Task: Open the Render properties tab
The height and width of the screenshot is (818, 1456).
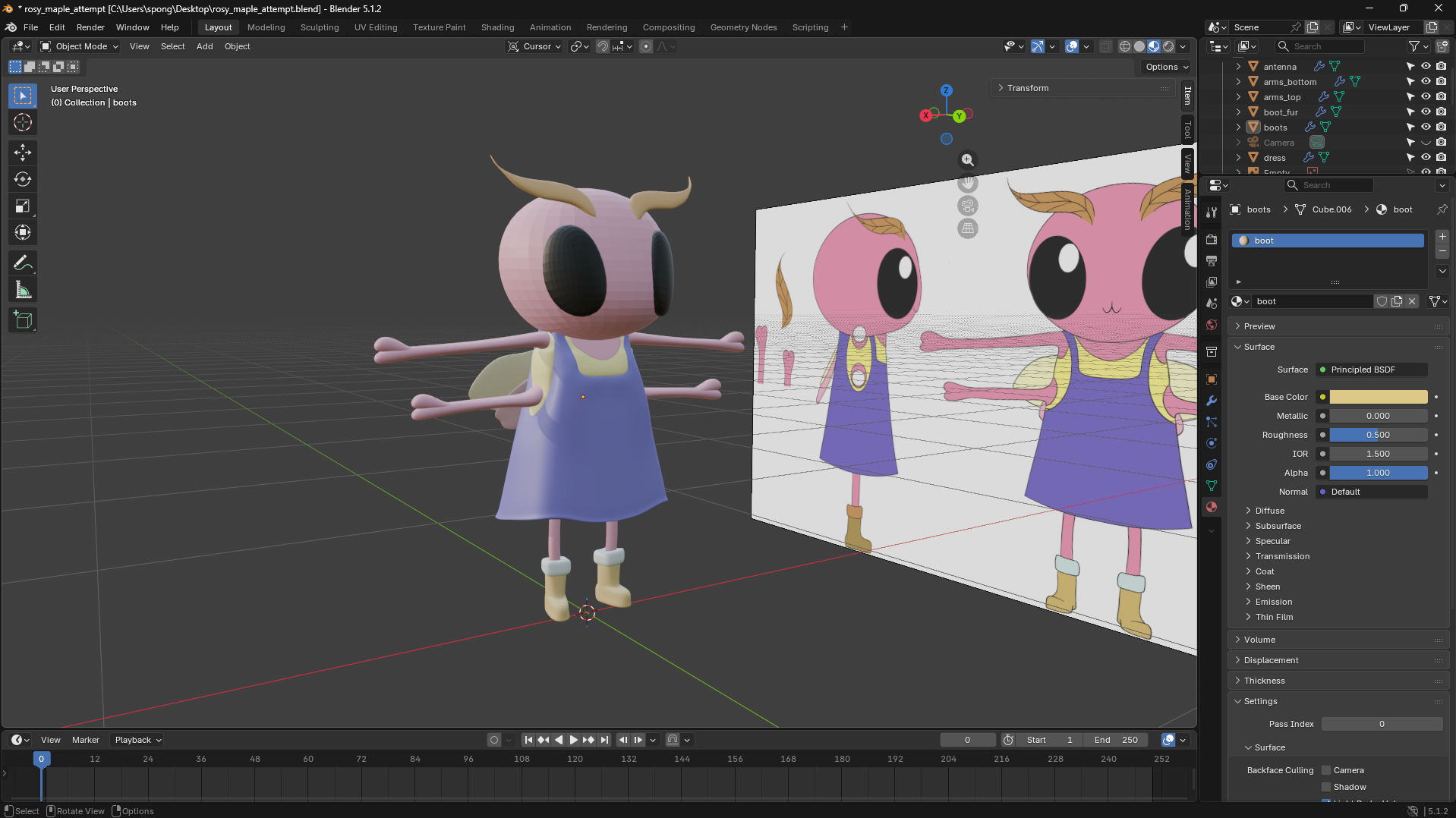Action: click(1212, 240)
